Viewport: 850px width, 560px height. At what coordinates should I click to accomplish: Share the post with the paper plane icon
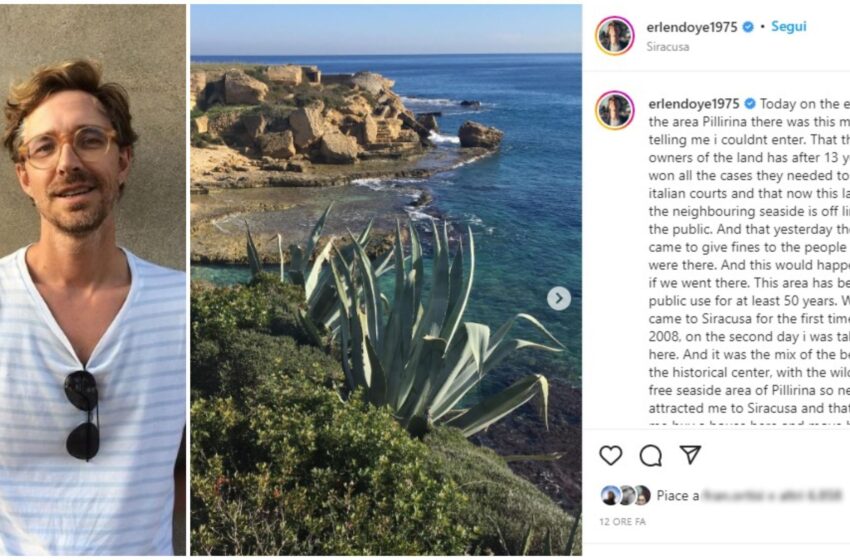(690, 455)
